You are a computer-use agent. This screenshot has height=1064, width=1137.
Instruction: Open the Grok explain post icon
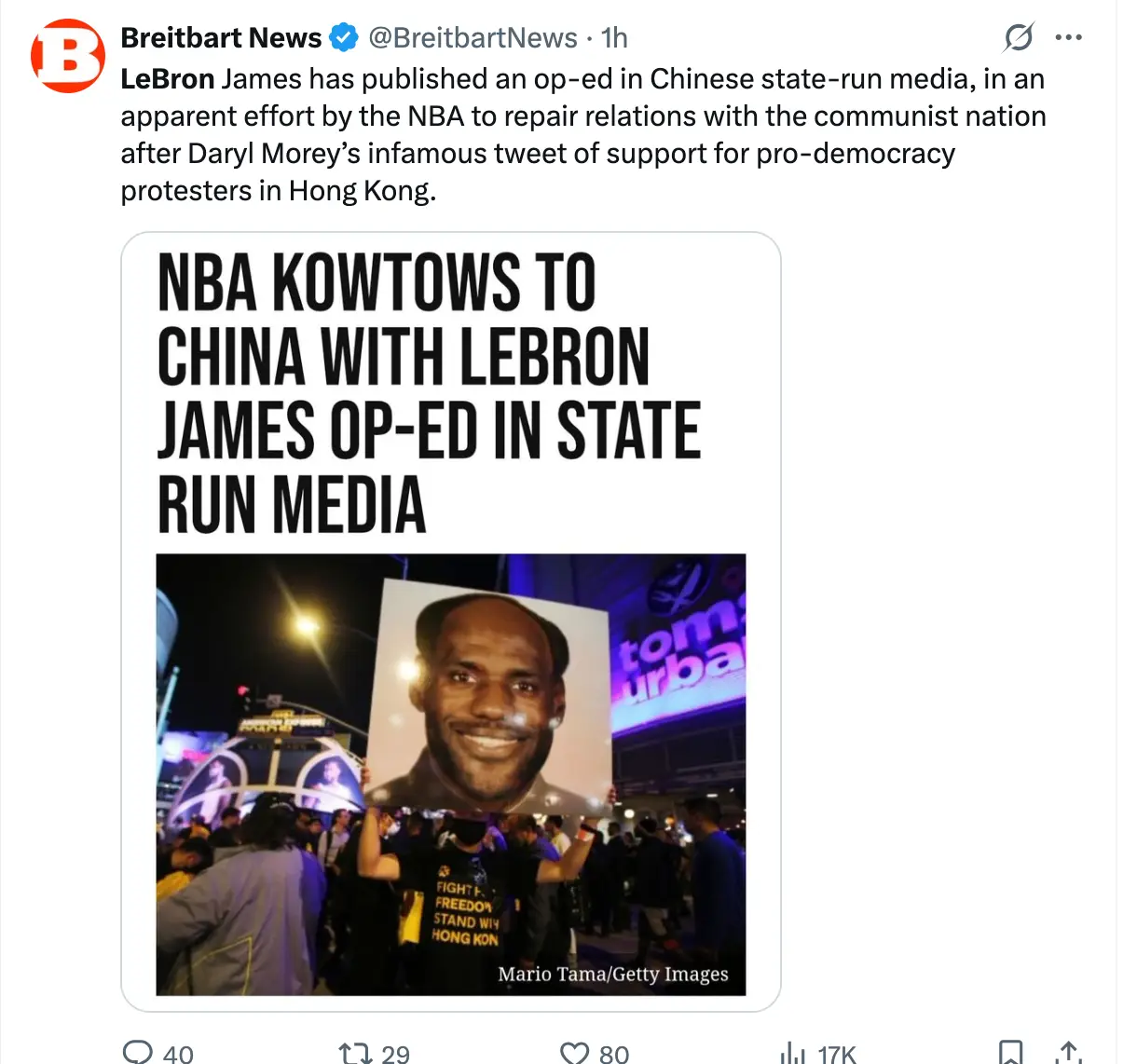pos(1019,37)
